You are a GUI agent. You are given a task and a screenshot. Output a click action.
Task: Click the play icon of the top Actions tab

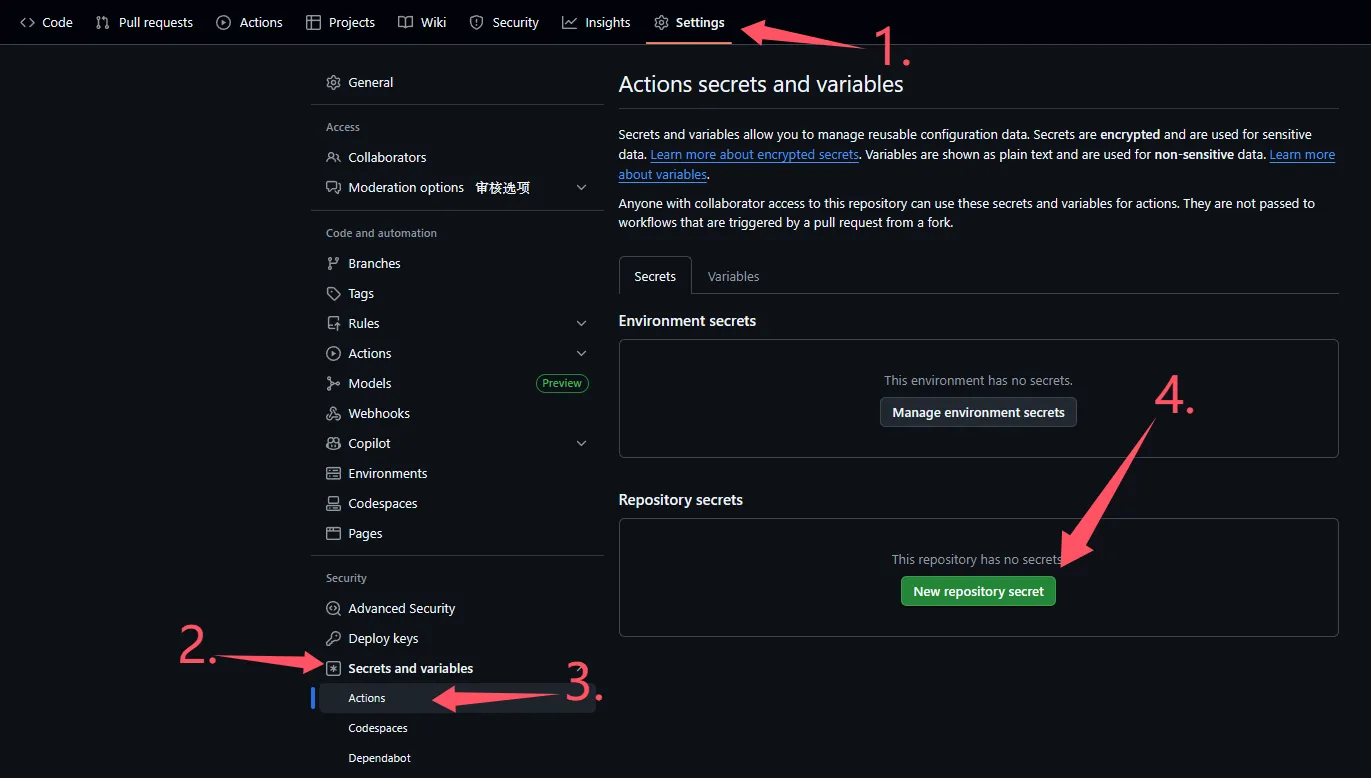coord(224,22)
